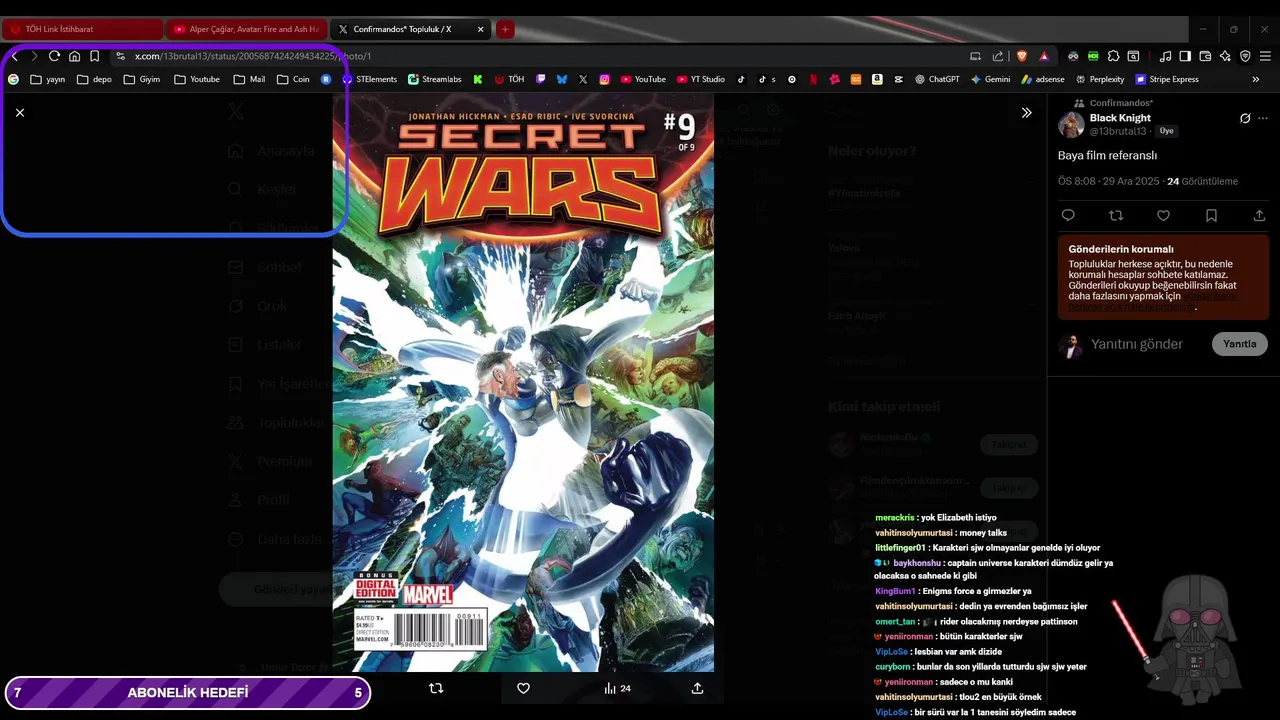Open view stats icon showing 24 below the photo
Image resolution: width=1280 pixels, height=720 pixels.
(x=617, y=688)
